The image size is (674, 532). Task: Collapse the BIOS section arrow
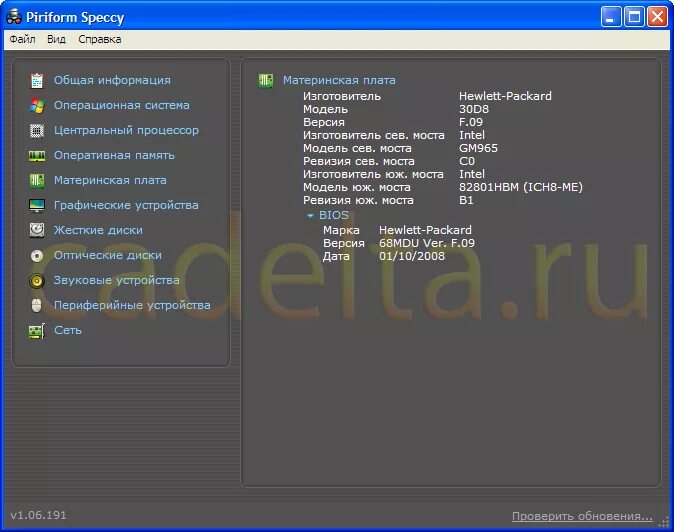coord(310,216)
